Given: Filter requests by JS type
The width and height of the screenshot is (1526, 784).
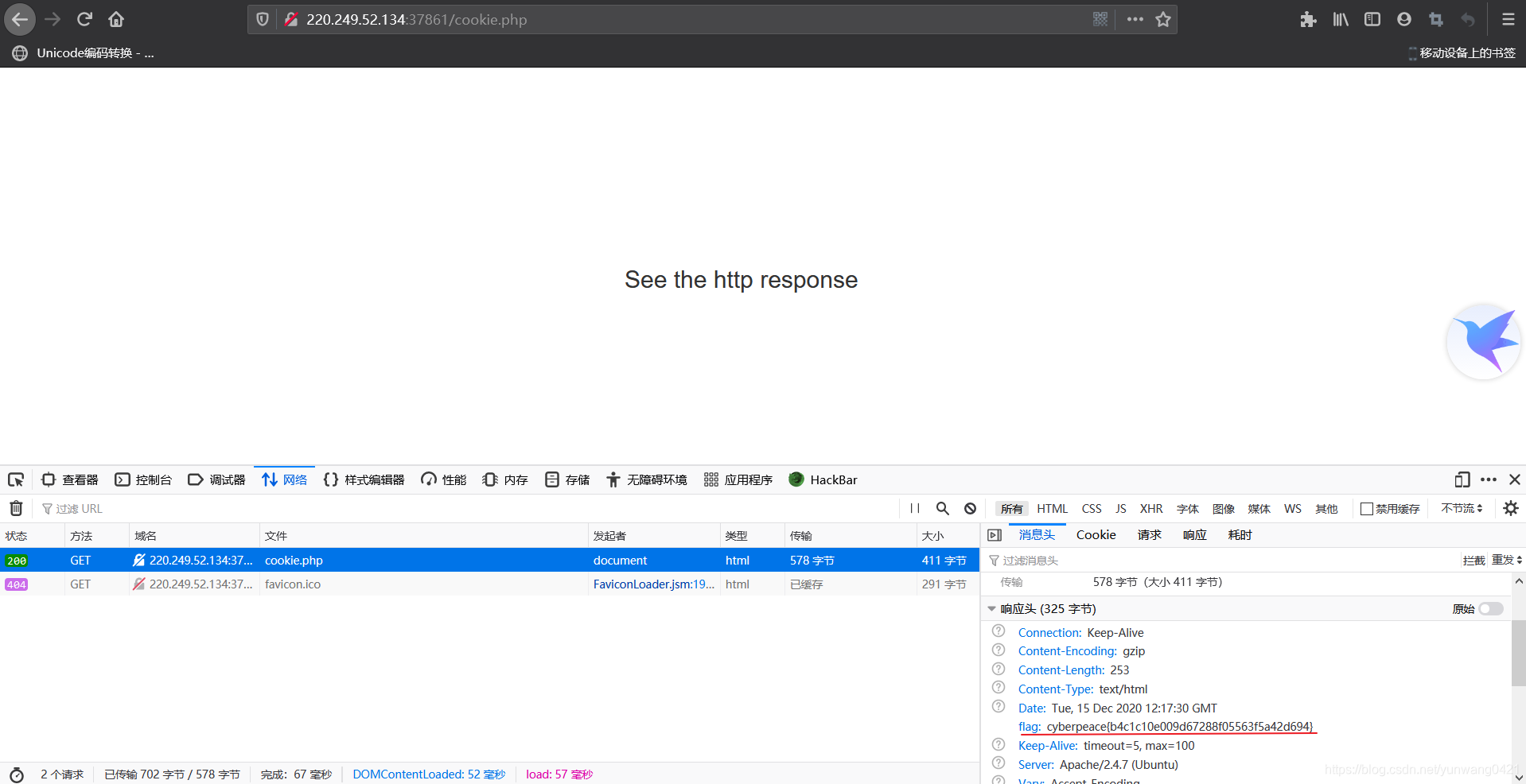Looking at the screenshot, I should click(1120, 509).
